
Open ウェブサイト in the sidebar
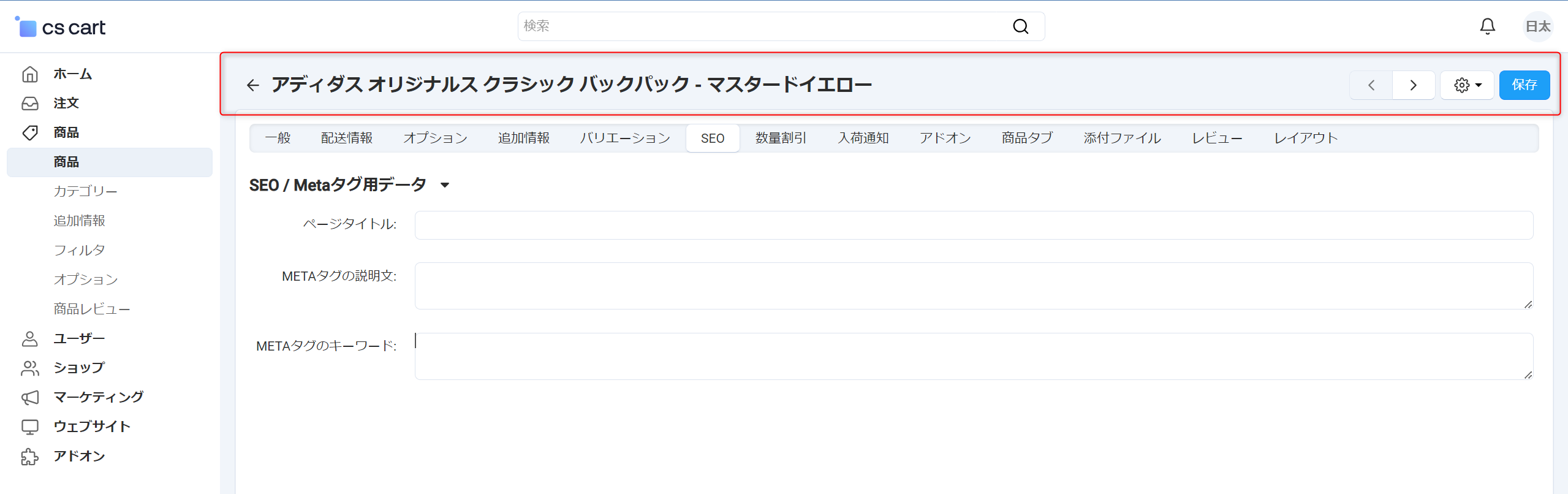tap(91, 427)
